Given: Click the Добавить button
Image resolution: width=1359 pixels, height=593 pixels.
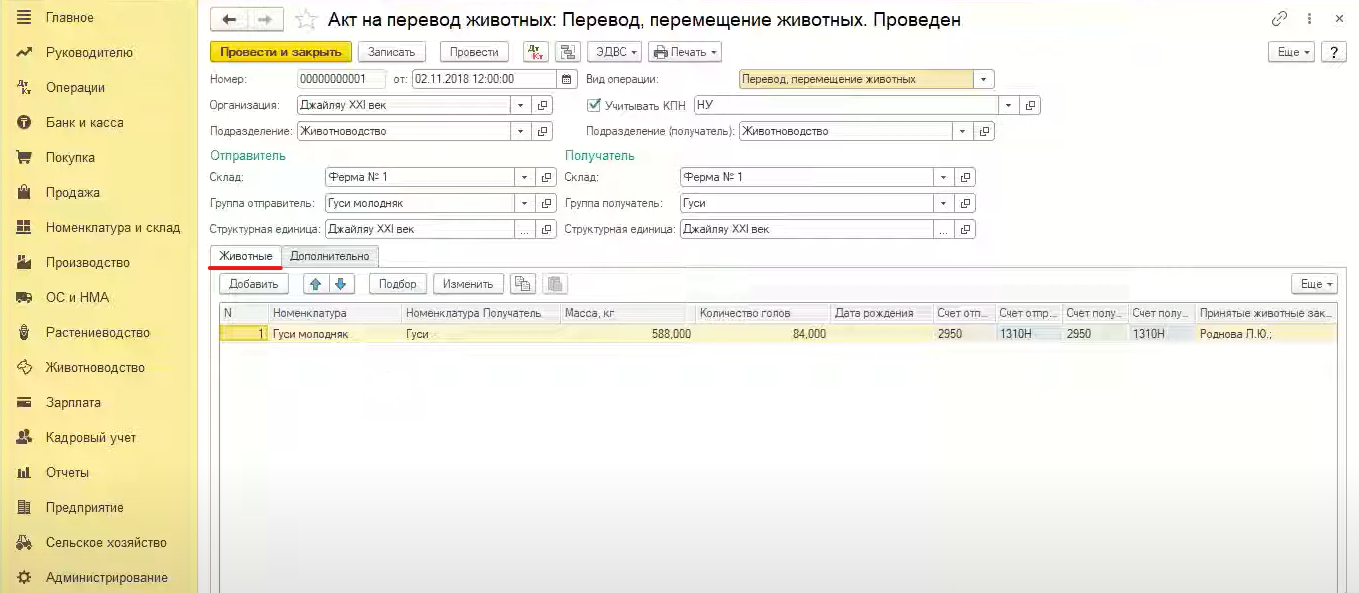Looking at the screenshot, I should (253, 284).
